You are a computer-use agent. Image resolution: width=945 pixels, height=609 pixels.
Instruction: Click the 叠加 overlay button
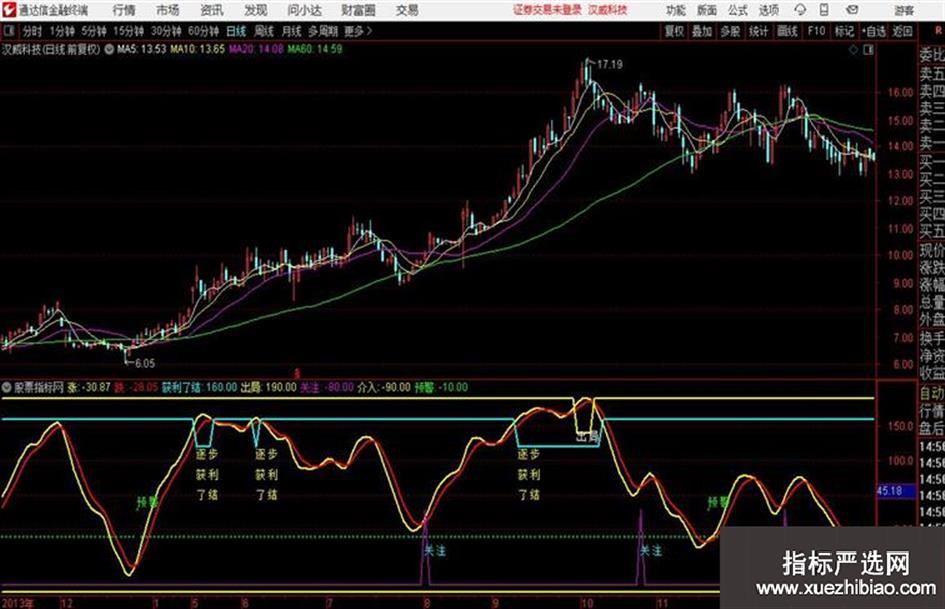(x=702, y=31)
